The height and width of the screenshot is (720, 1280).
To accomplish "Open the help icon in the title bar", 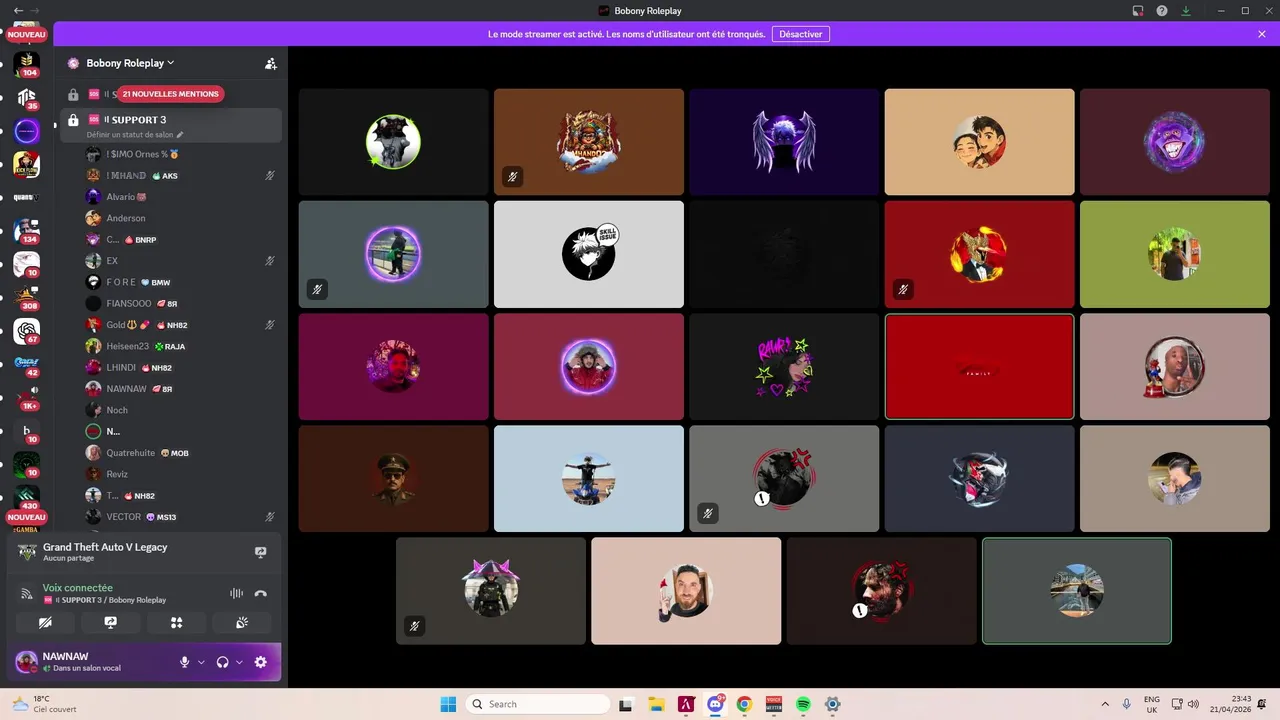I will (x=1162, y=11).
